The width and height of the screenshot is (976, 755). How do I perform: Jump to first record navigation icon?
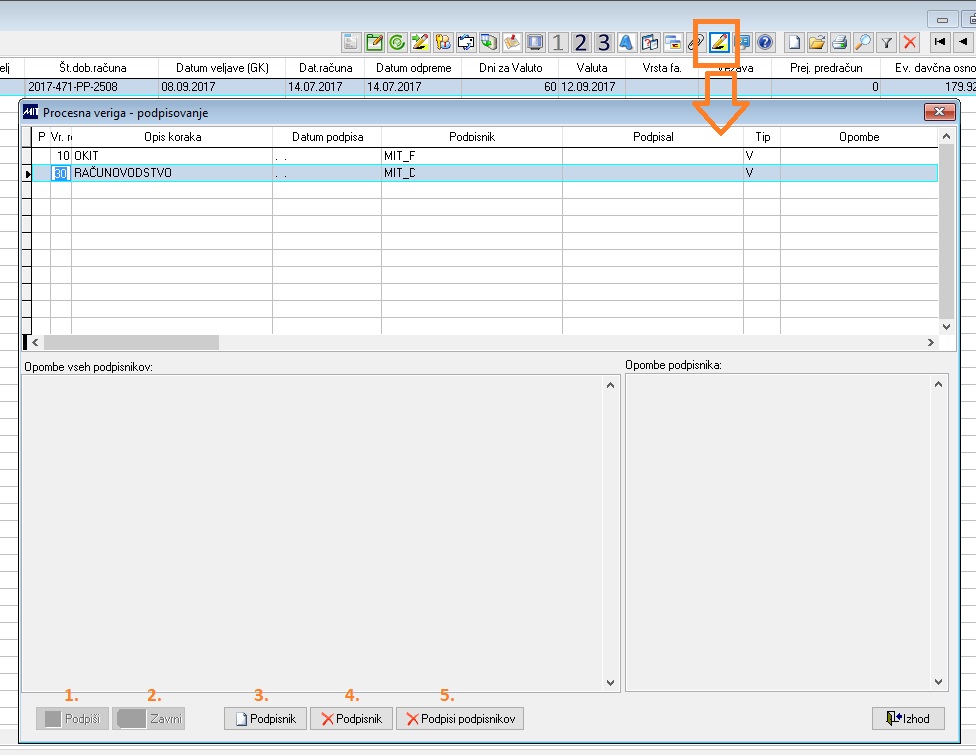pyautogui.click(x=940, y=42)
